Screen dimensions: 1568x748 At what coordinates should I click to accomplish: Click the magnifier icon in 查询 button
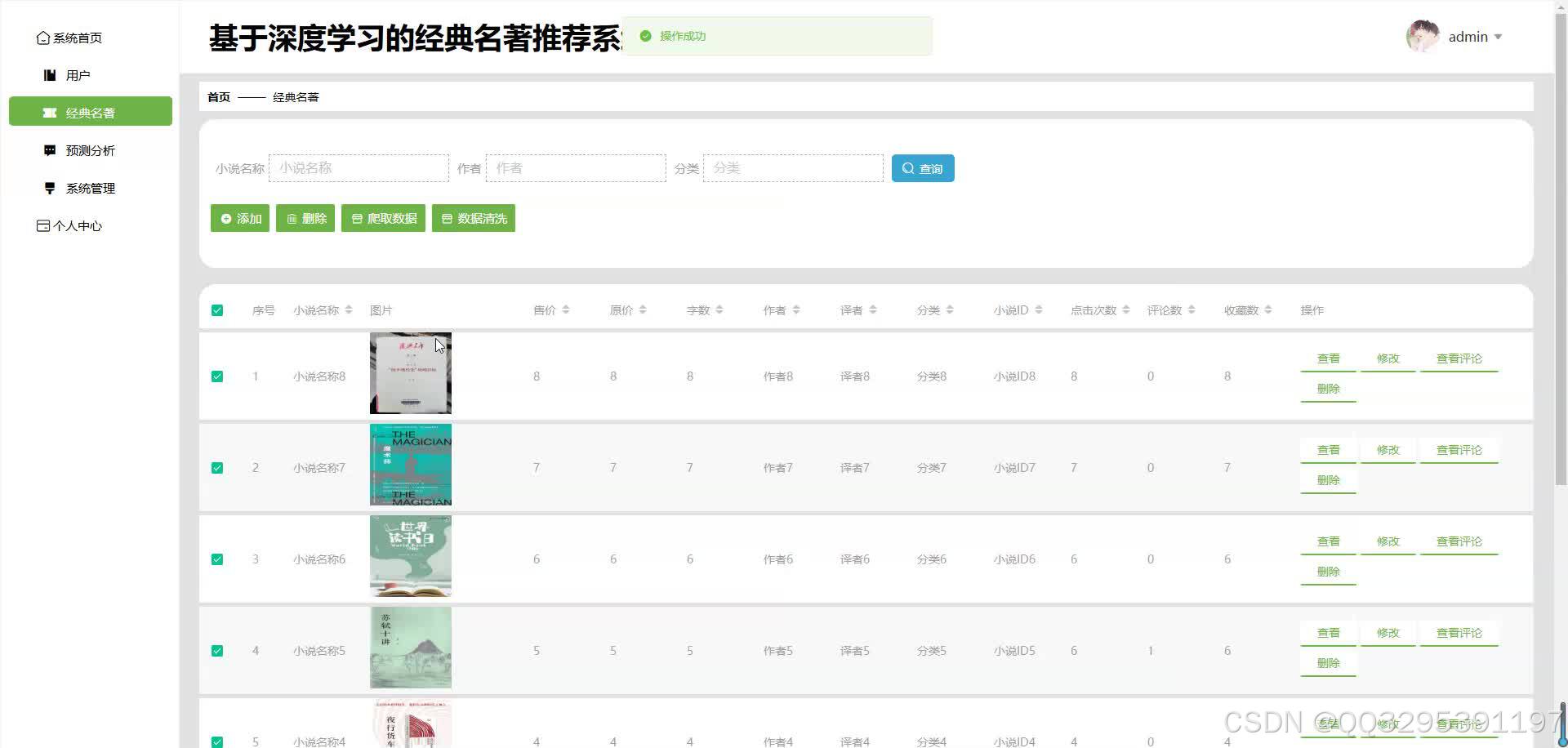click(908, 168)
